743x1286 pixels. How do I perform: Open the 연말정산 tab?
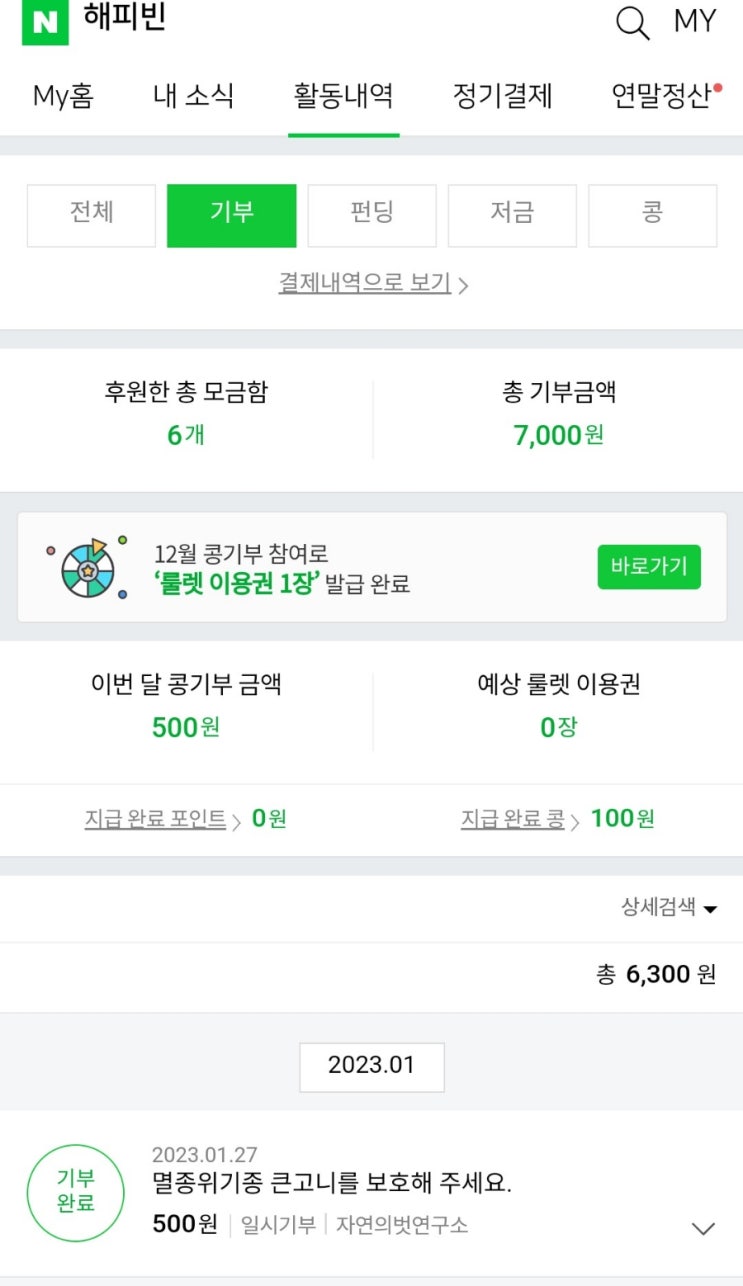tap(662, 96)
